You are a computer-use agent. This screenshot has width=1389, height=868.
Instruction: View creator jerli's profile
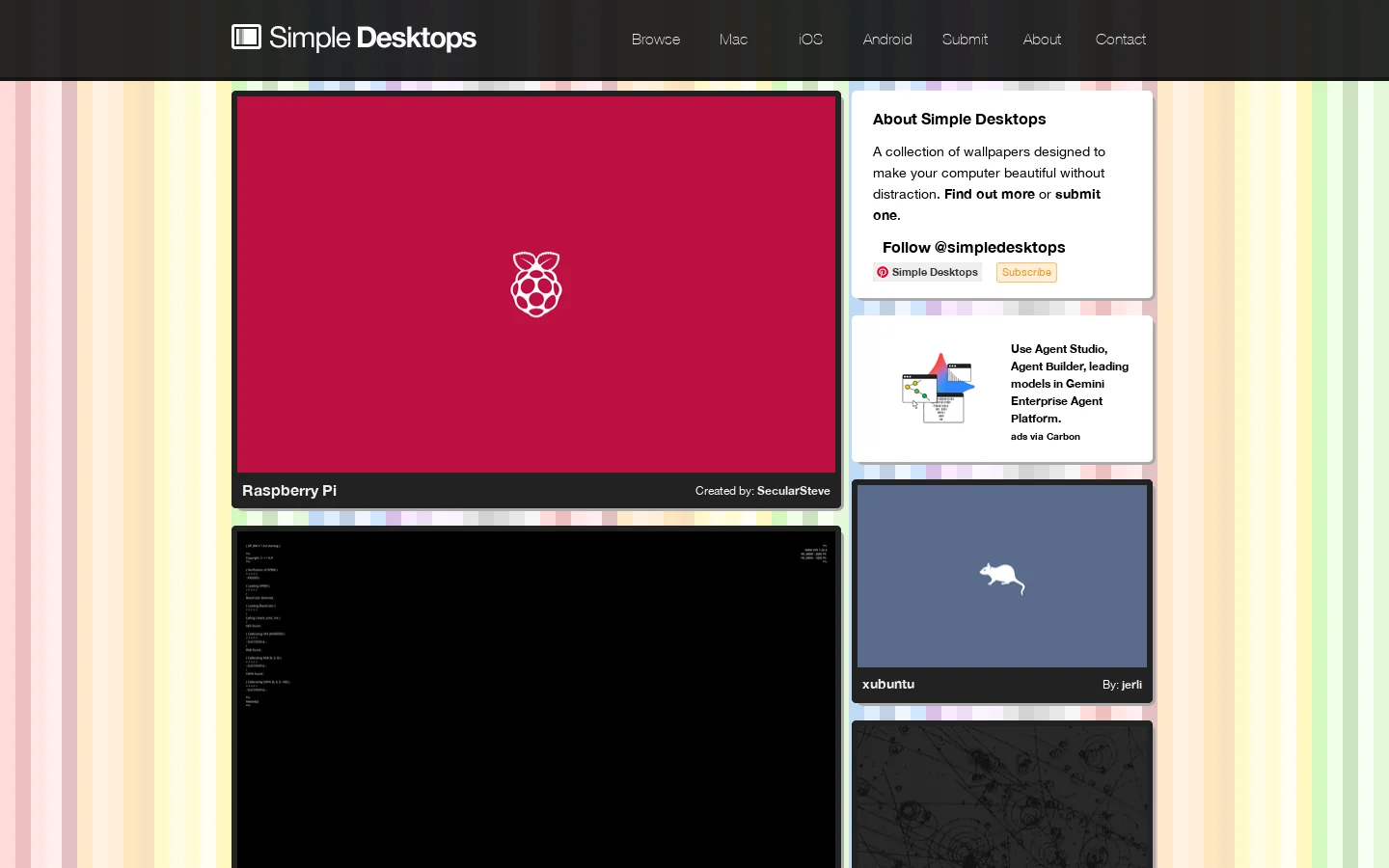pyautogui.click(x=1132, y=685)
